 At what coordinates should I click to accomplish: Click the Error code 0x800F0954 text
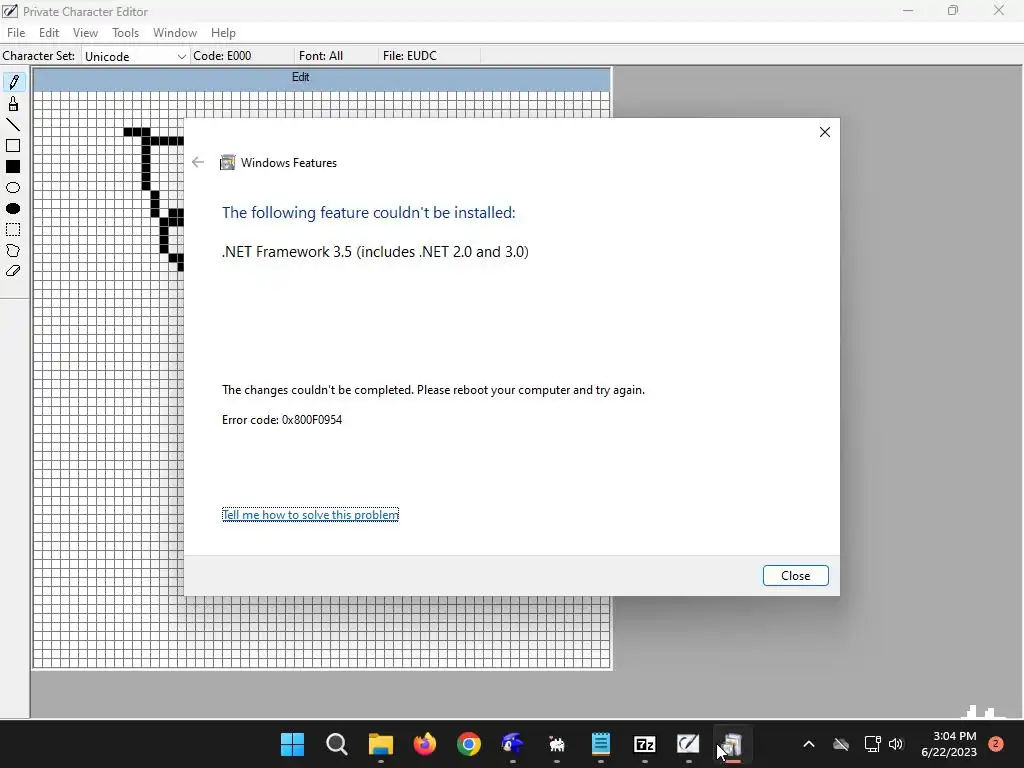click(x=282, y=420)
